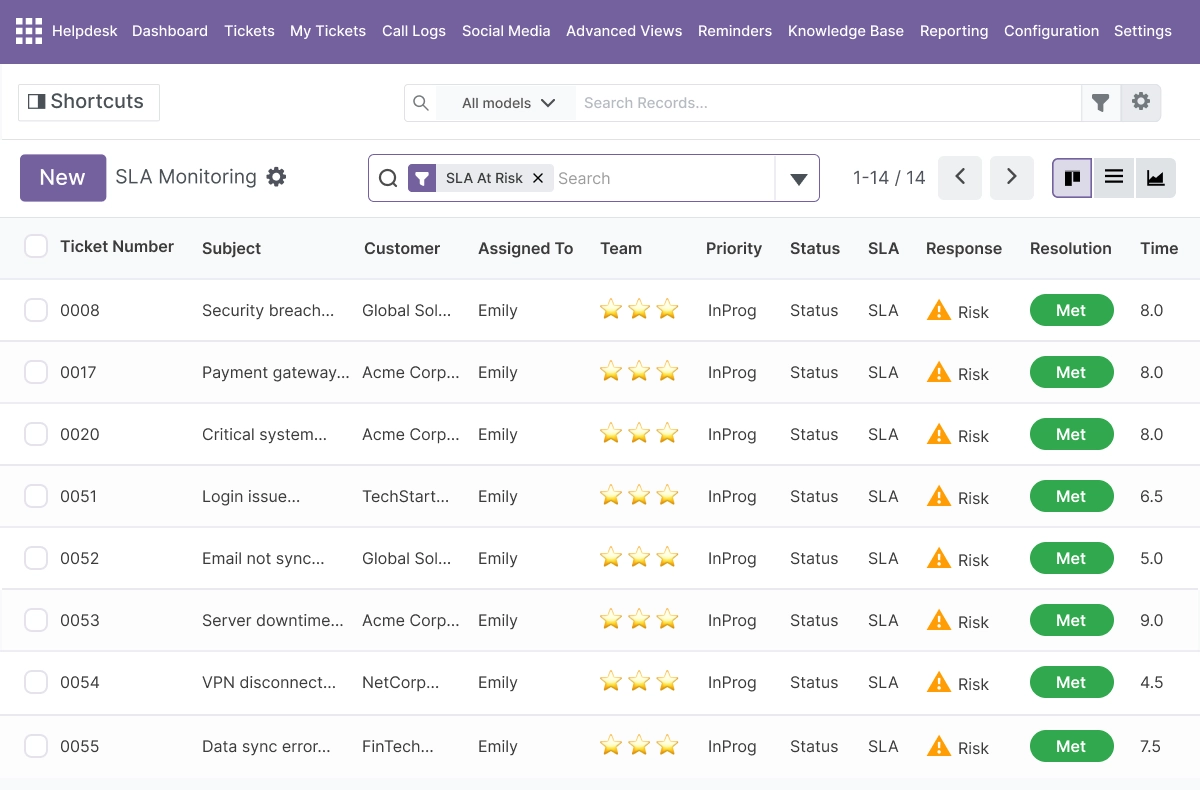The width and height of the screenshot is (1200, 790).
Task: Click the subject 'Payment gateway...'
Action: (276, 372)
